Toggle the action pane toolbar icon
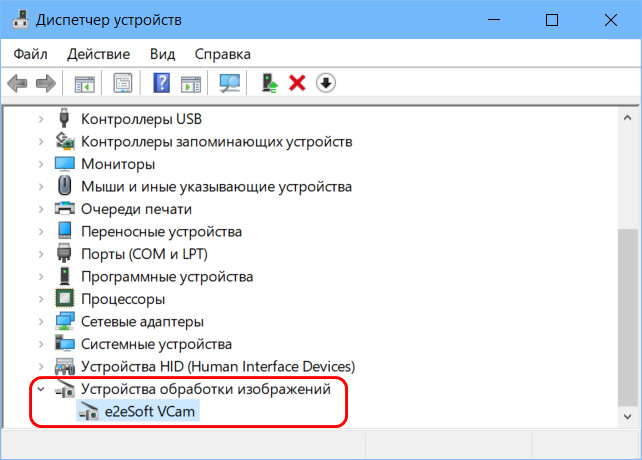This screenshot has width=642, height=460. (x=191, y=84)
